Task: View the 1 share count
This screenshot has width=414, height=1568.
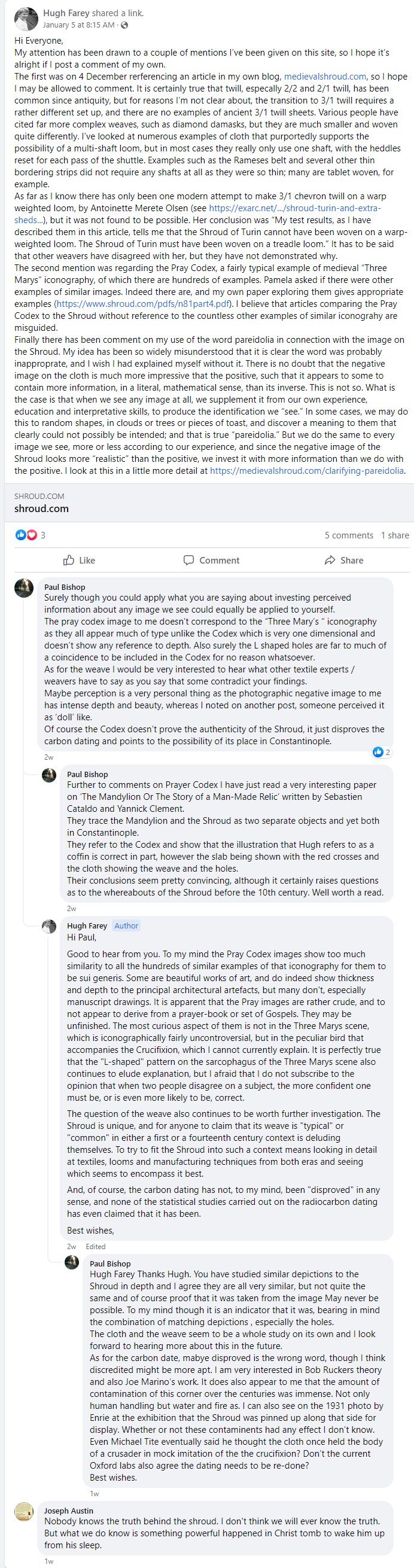Action: [395, 535]
